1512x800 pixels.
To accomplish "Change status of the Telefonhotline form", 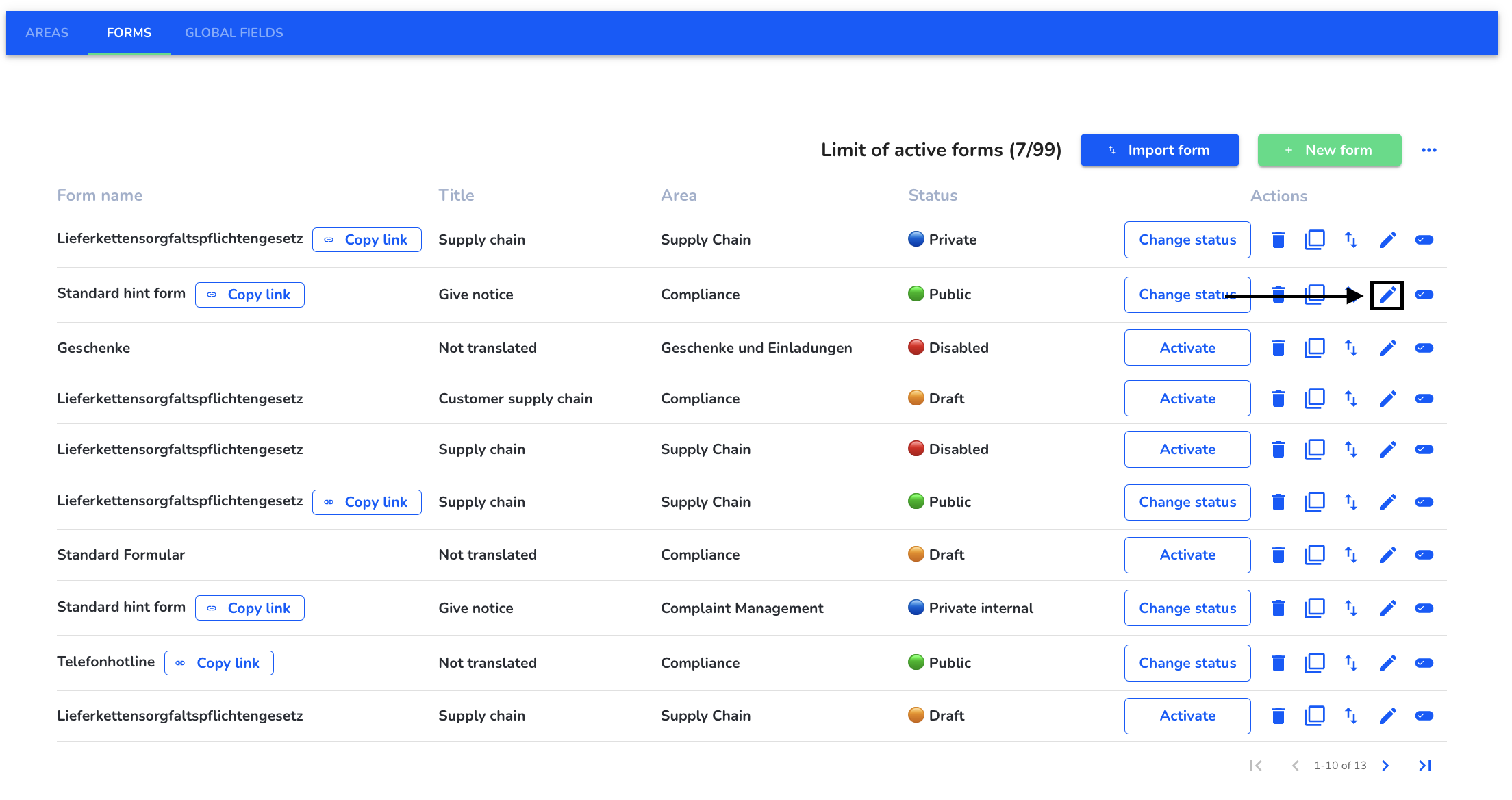I will click(x=1187, y=663).
